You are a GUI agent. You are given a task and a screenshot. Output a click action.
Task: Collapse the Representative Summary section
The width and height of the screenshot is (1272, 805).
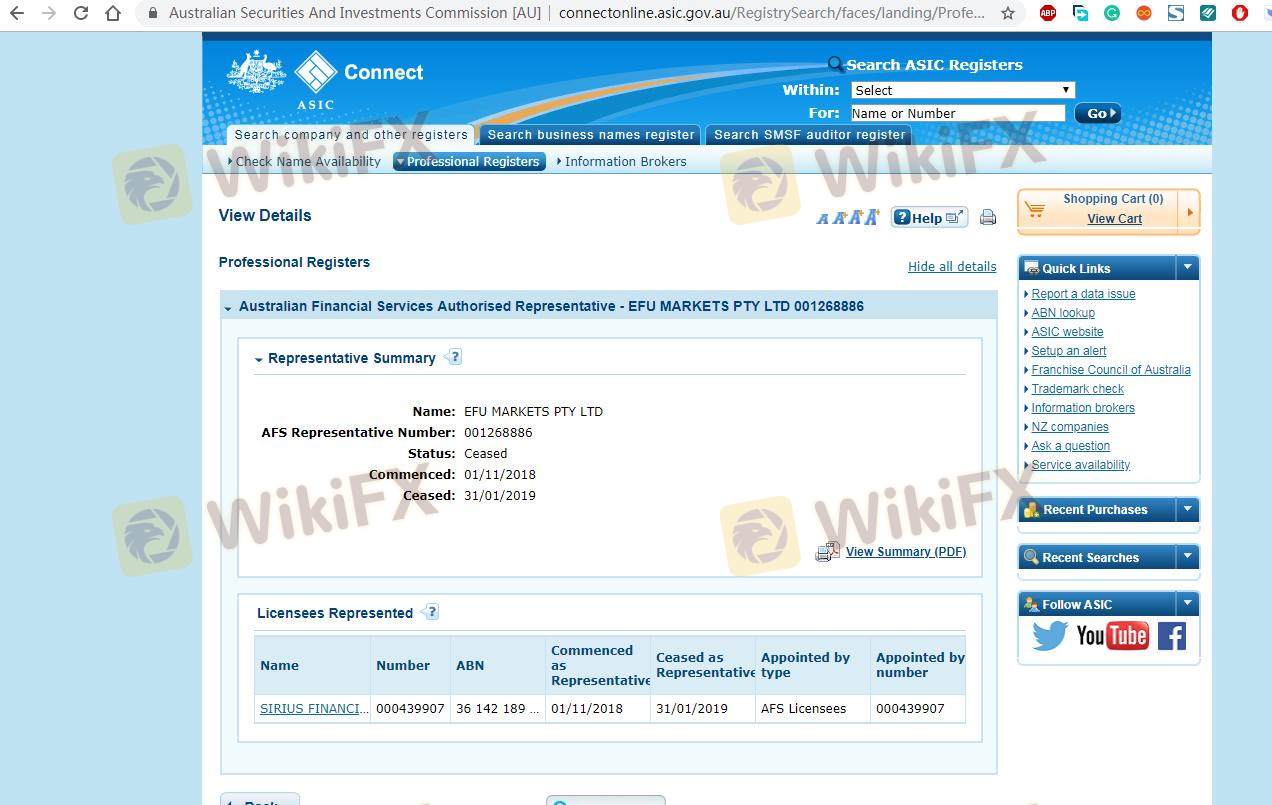pos(259,359)
